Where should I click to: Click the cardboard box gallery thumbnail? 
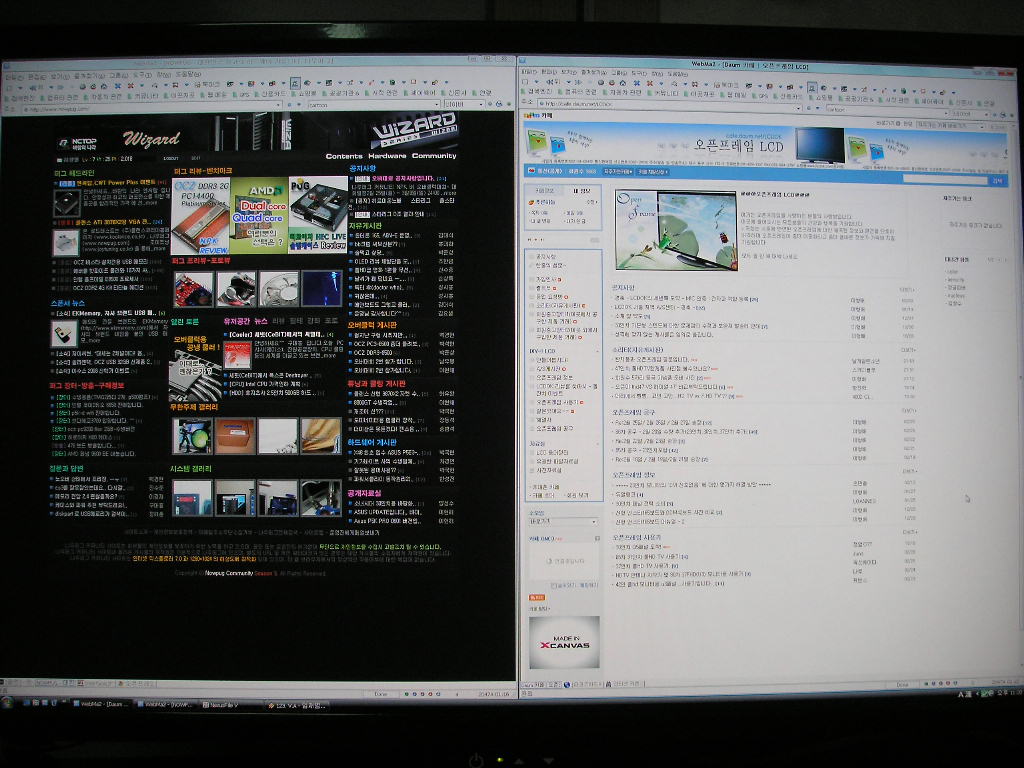[234, 436]
